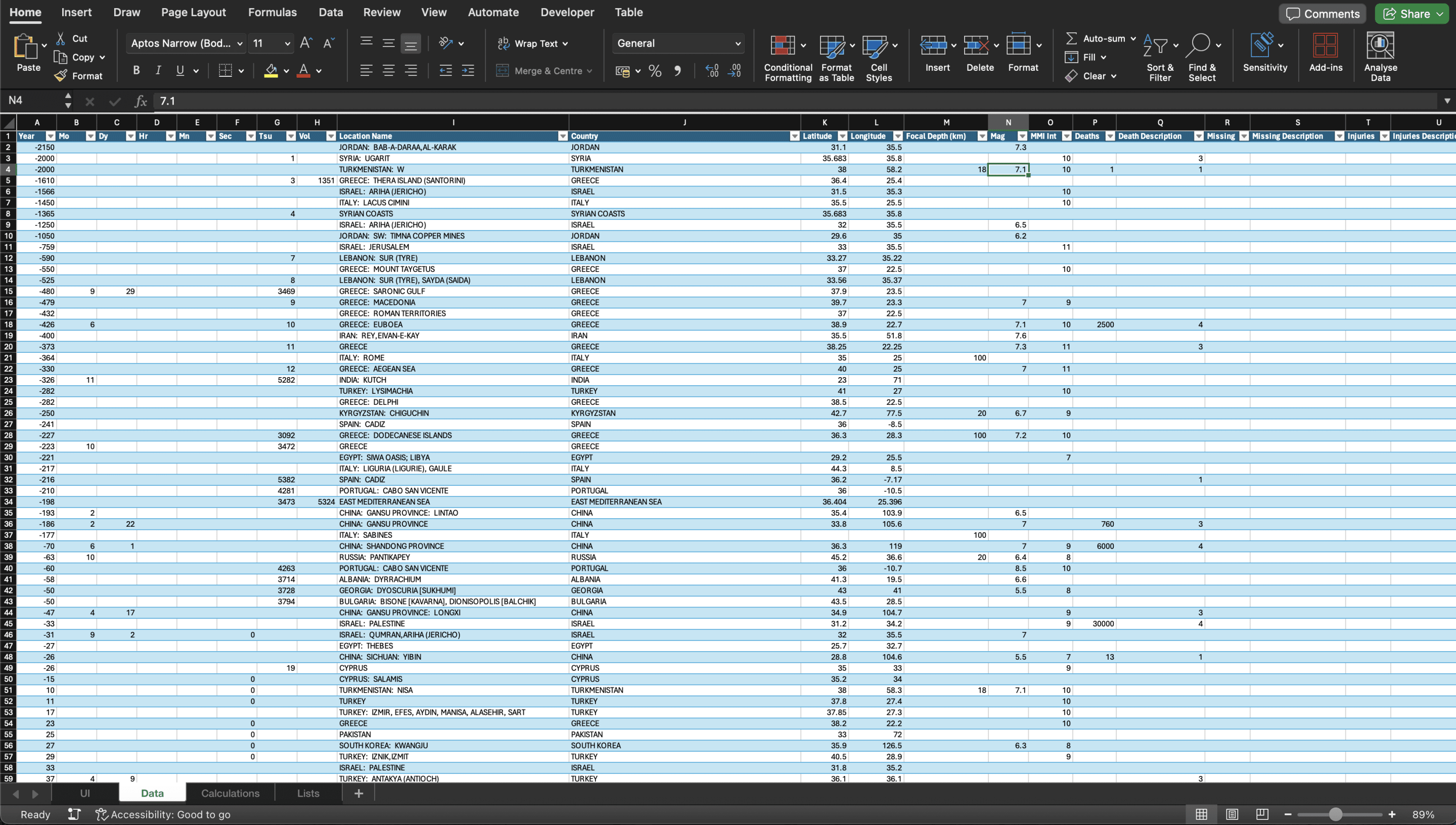Viewport: 1456px width, 825px height.
Task: Switch to the Calculations sheet tab
Action: 230,793
